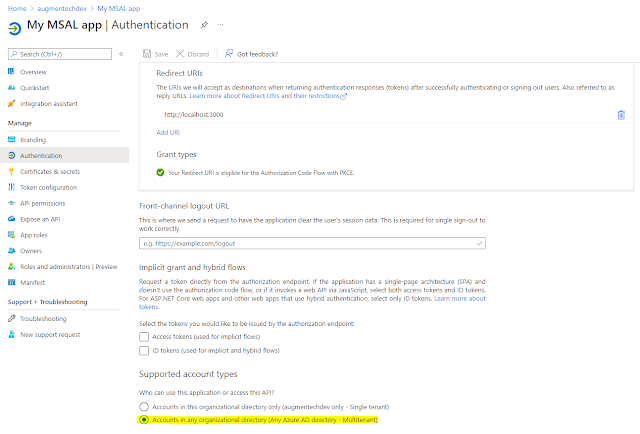Click the Front-channel logout URL field
The height and width of the screenshot is (434, 640).
point(312,243)
